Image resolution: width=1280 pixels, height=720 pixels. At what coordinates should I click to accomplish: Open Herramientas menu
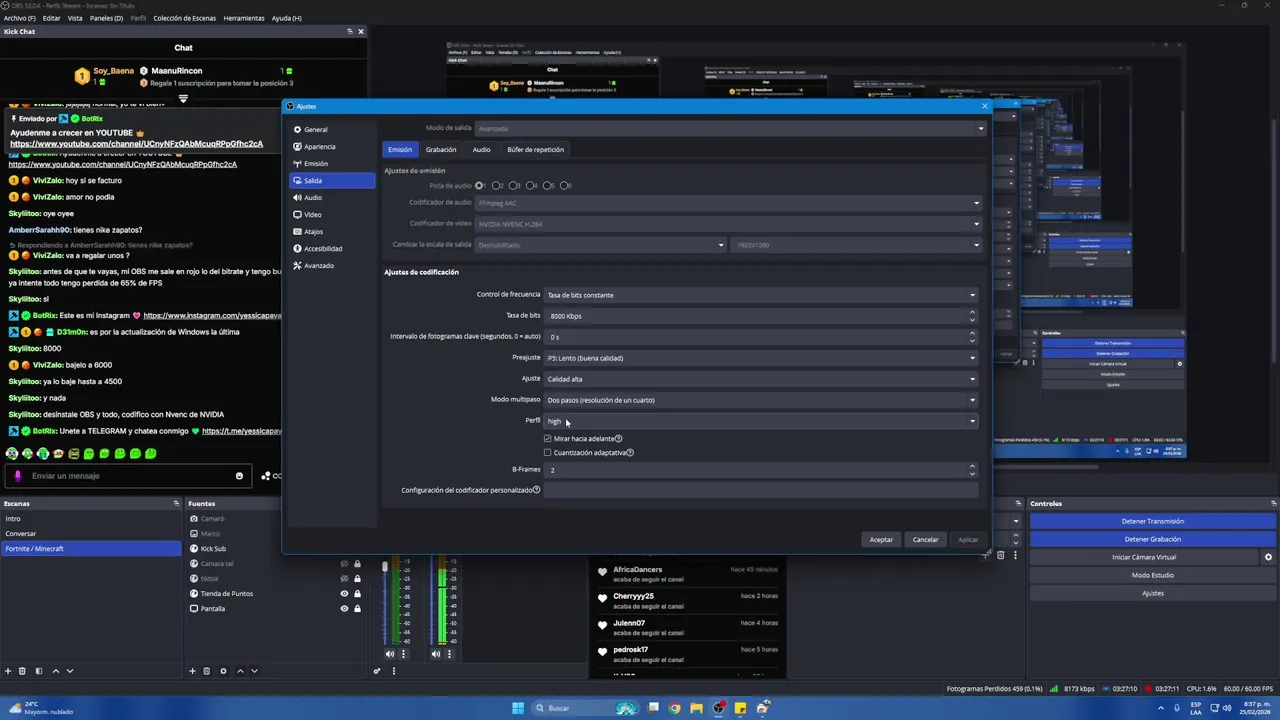click(x=244, y=18)
